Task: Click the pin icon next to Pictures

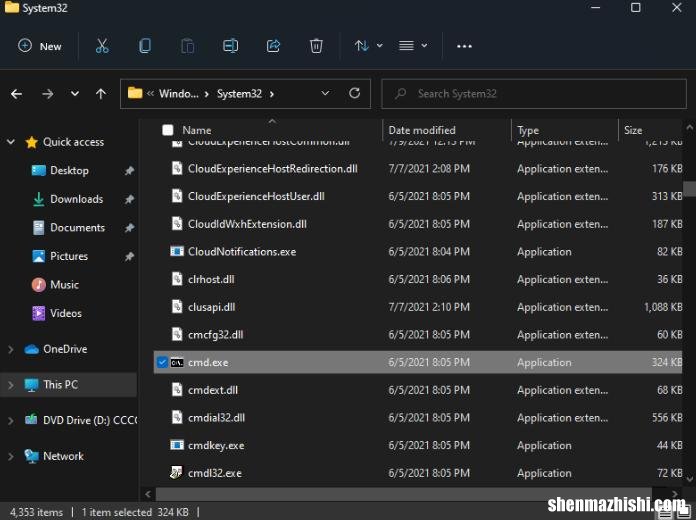Action: coord(129,256)
